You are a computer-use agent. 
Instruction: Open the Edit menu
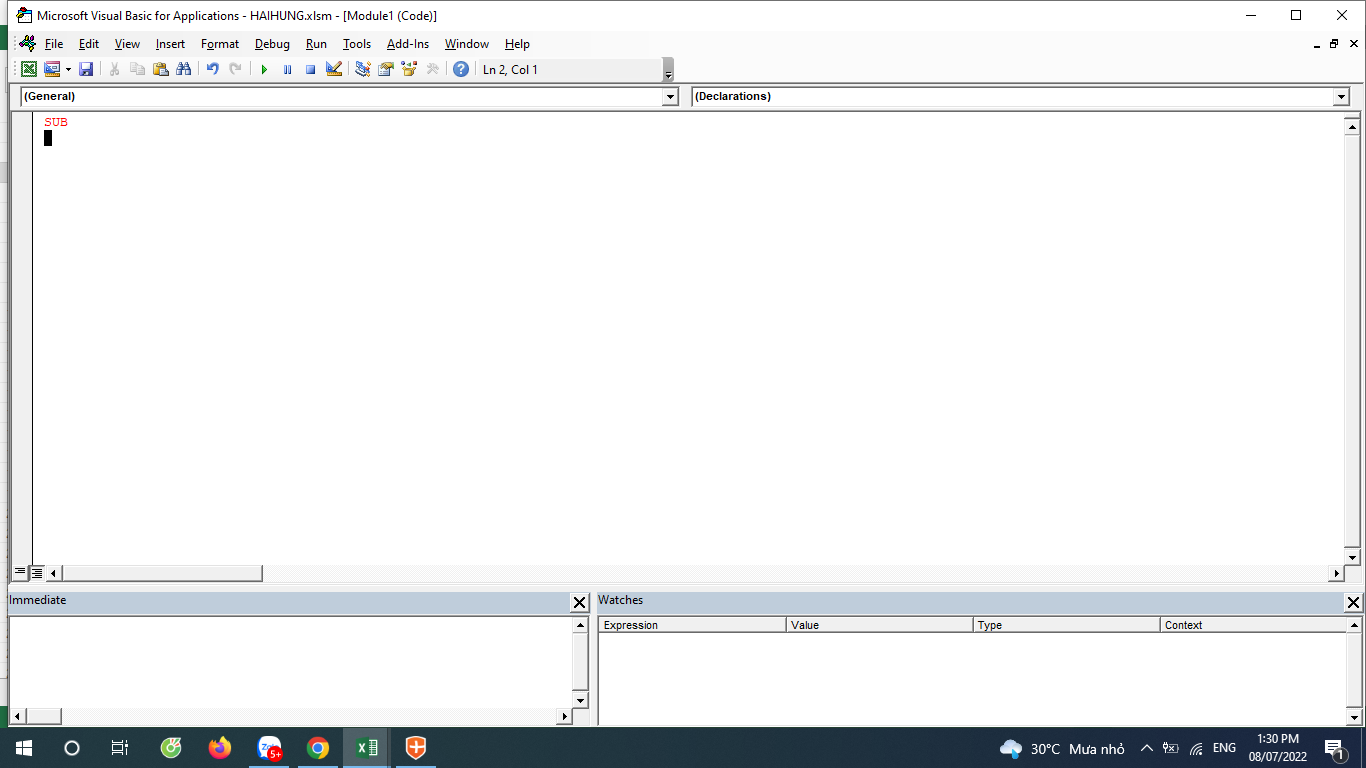pos(89,44)
